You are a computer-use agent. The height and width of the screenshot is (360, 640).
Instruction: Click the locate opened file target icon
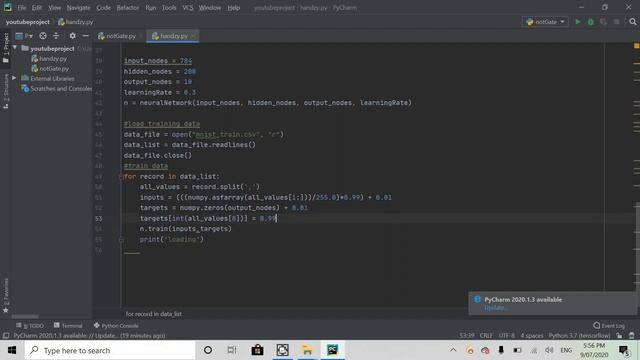[43, 36]
